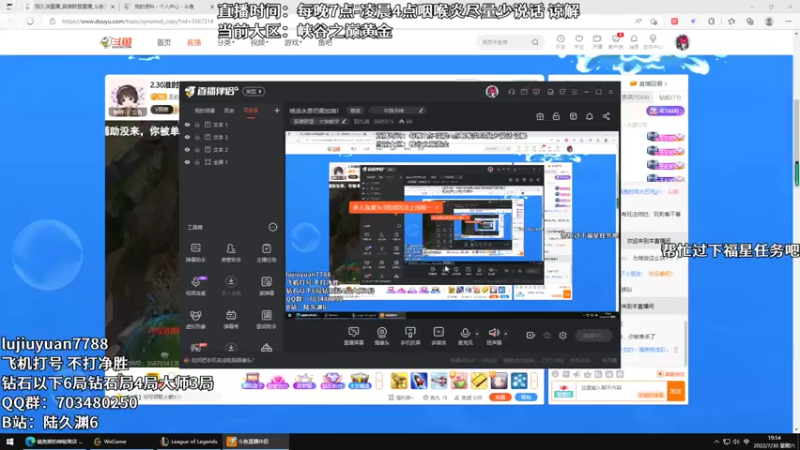Open the 弹幕助手 tool in toolbox
Image resolution: width=800 pixels, height=450 pixels.
coord(195,253)
